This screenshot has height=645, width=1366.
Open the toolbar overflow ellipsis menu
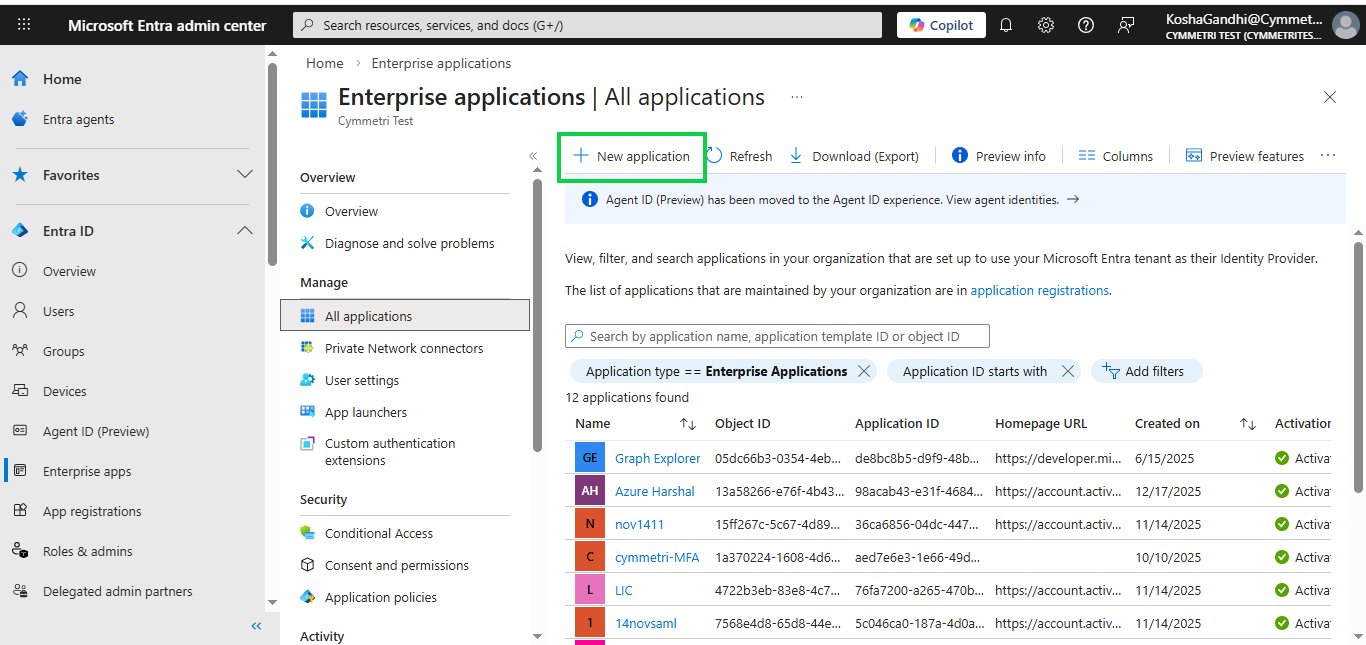point(1328,156)
